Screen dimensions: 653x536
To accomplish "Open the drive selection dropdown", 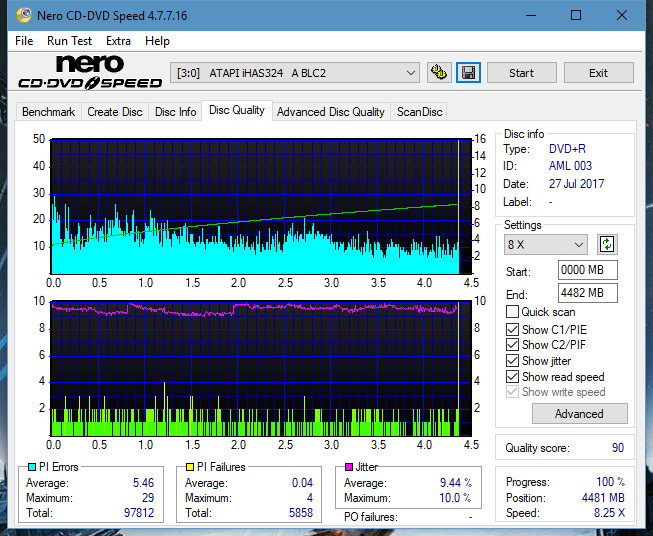I will point(294,73).
